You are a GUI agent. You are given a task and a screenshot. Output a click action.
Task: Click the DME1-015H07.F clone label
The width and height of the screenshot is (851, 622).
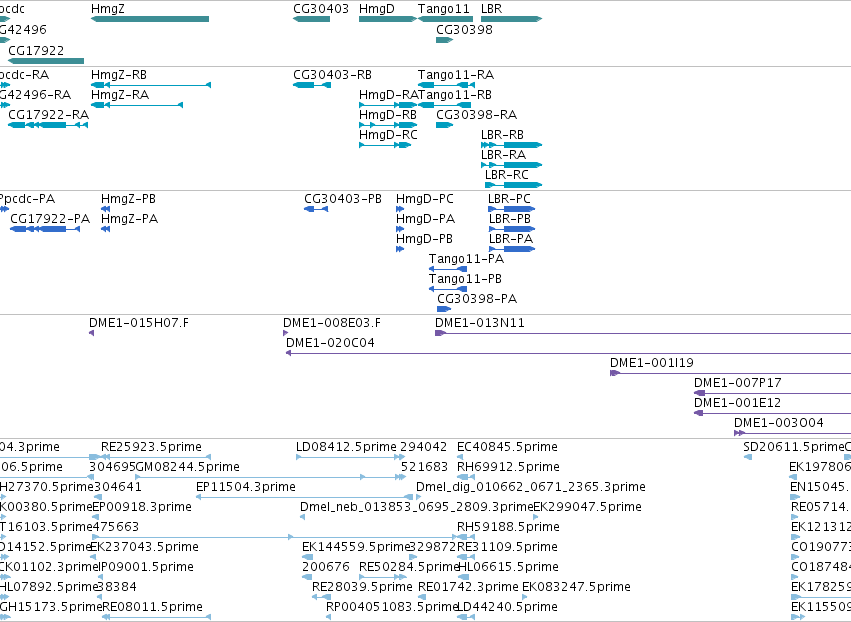[139, 323]
